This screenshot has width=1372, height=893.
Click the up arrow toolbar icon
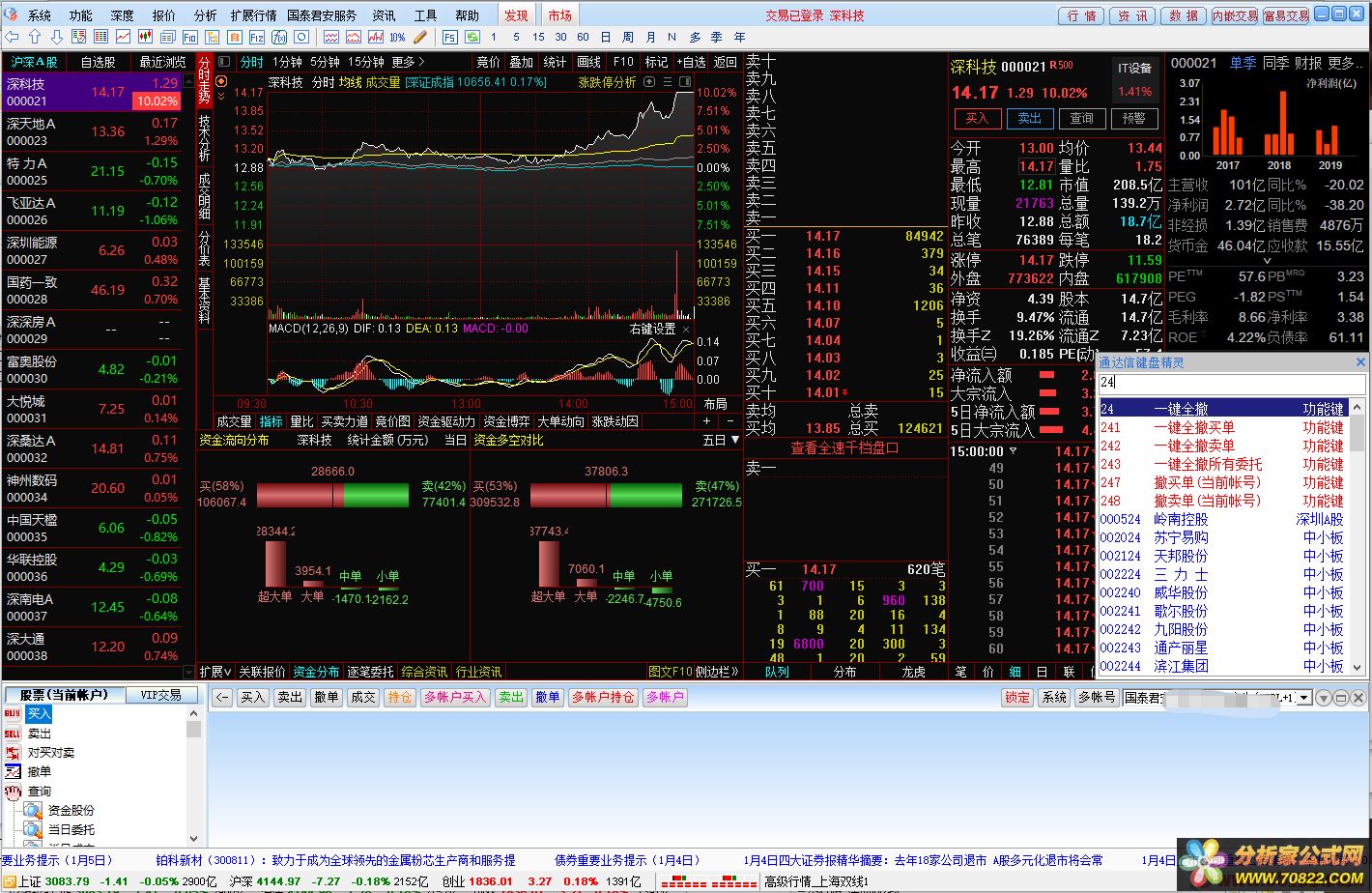[35, 37]
